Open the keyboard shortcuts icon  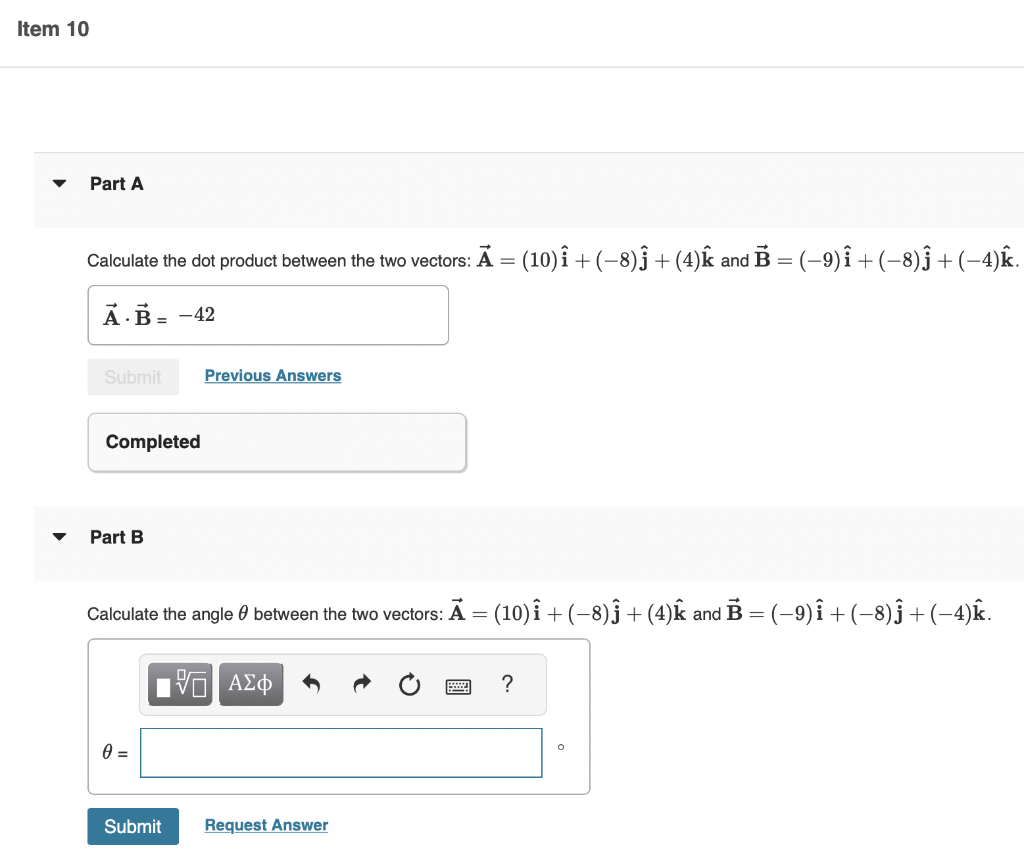(458, 686)
